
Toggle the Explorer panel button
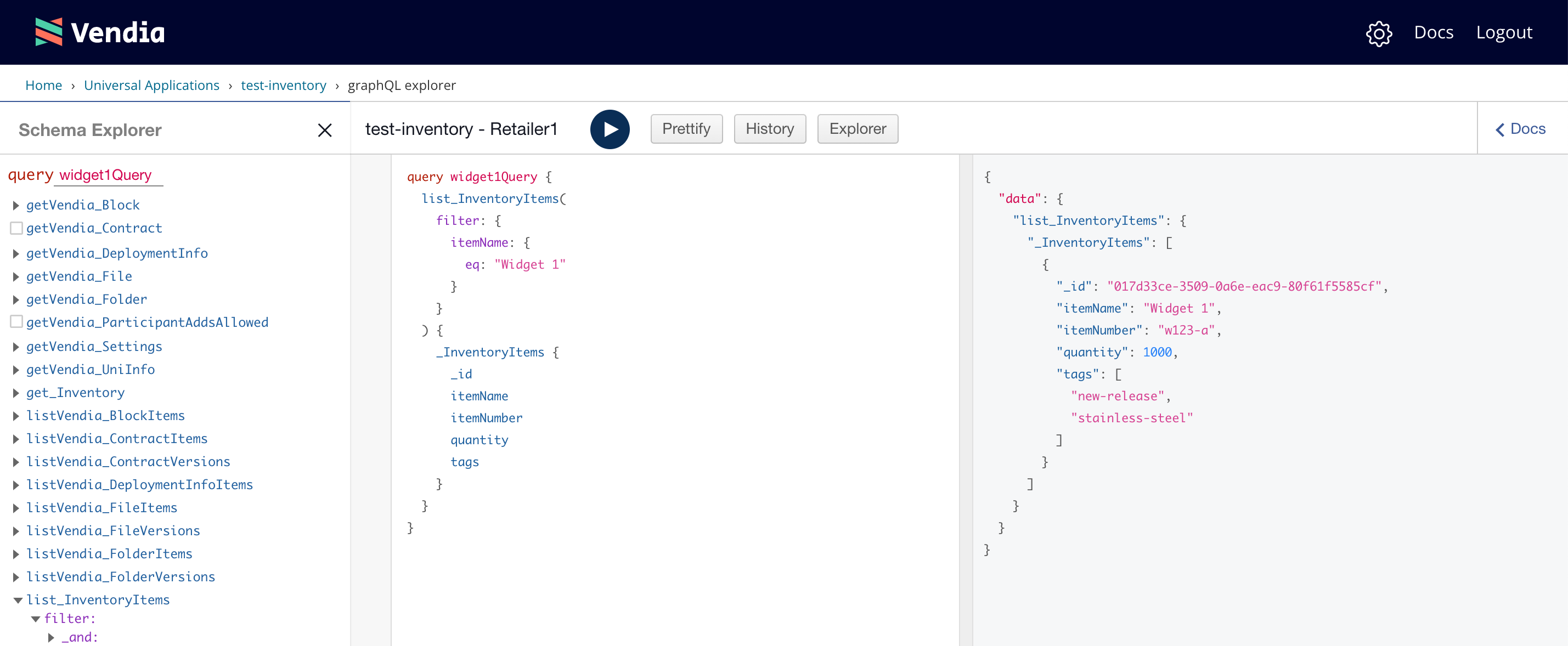tap(857, 129)
